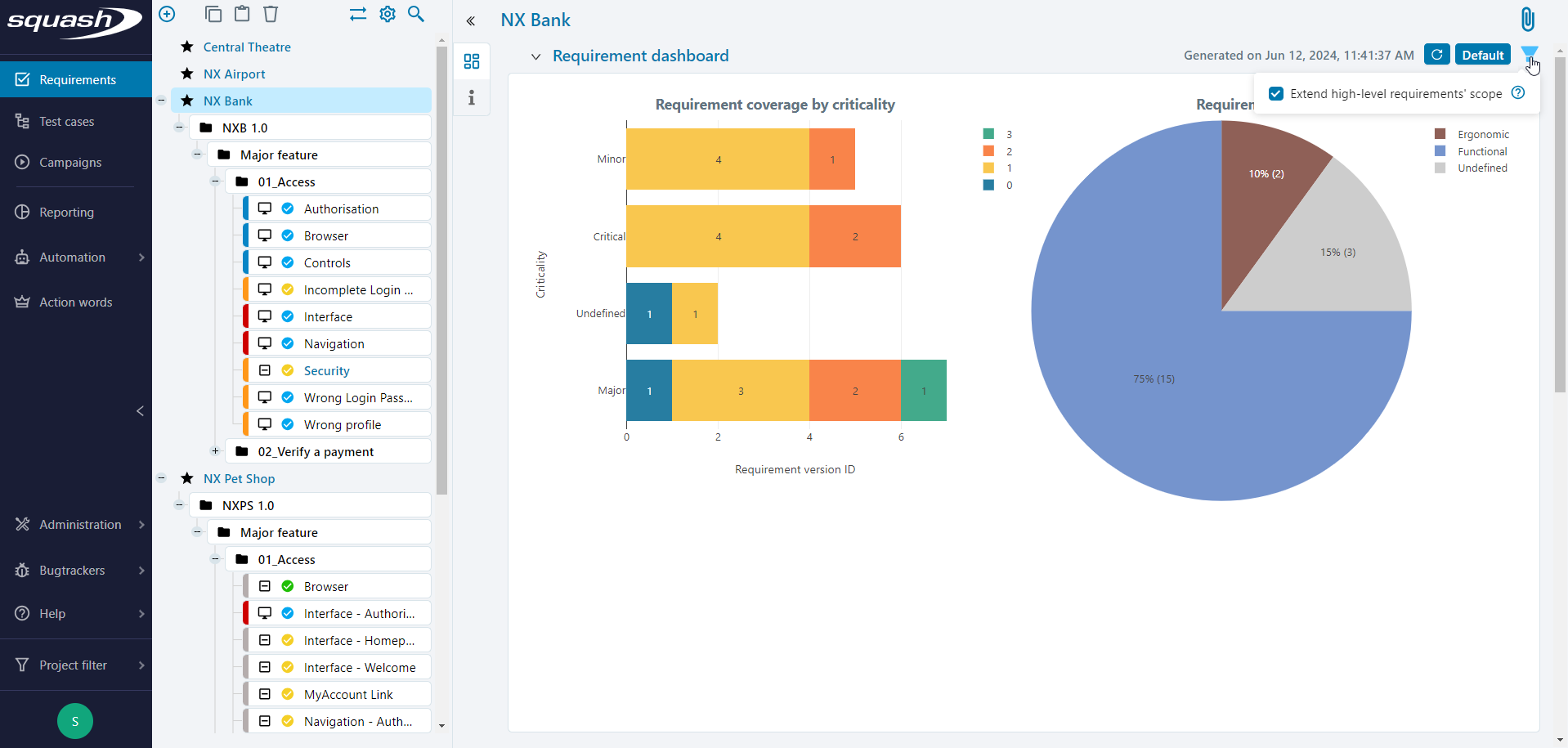Collapse the Requirement dashboard section chevron

pyautogui.click(x=535, y=56)
